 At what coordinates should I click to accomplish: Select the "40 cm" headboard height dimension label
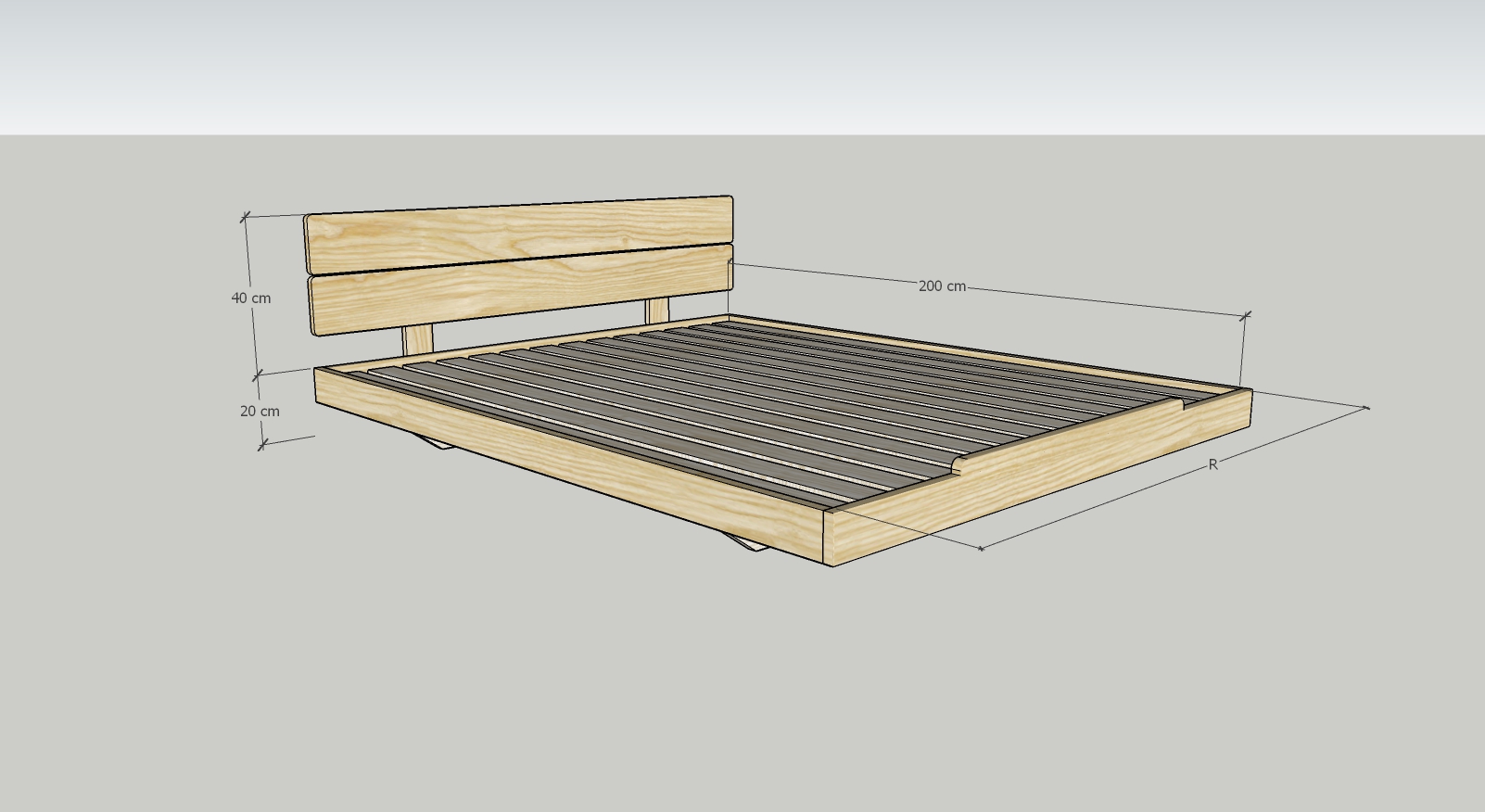point(251,298)
